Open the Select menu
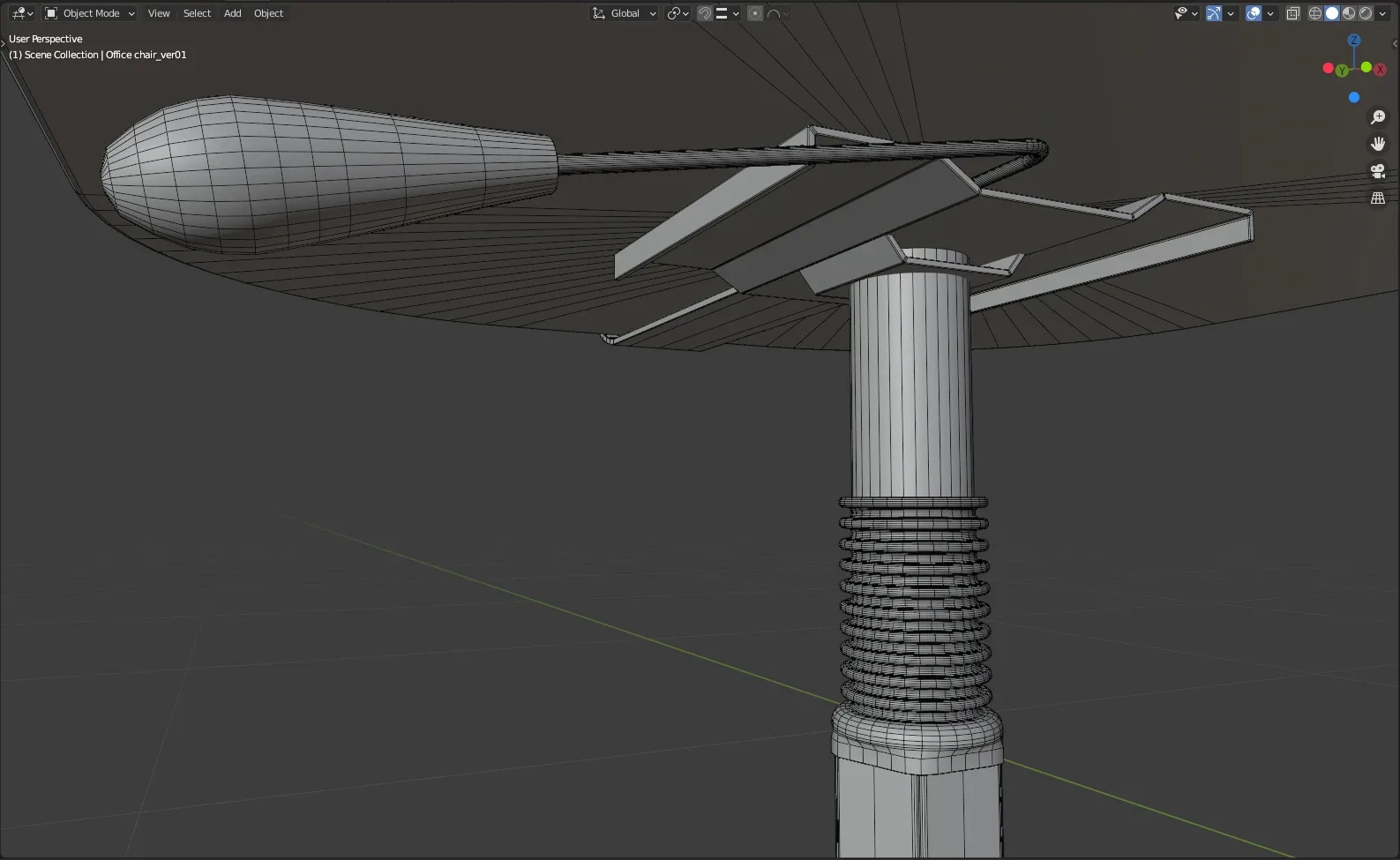Image resolution: width=1400 pixels, height=860 pixels. (197, 13)
